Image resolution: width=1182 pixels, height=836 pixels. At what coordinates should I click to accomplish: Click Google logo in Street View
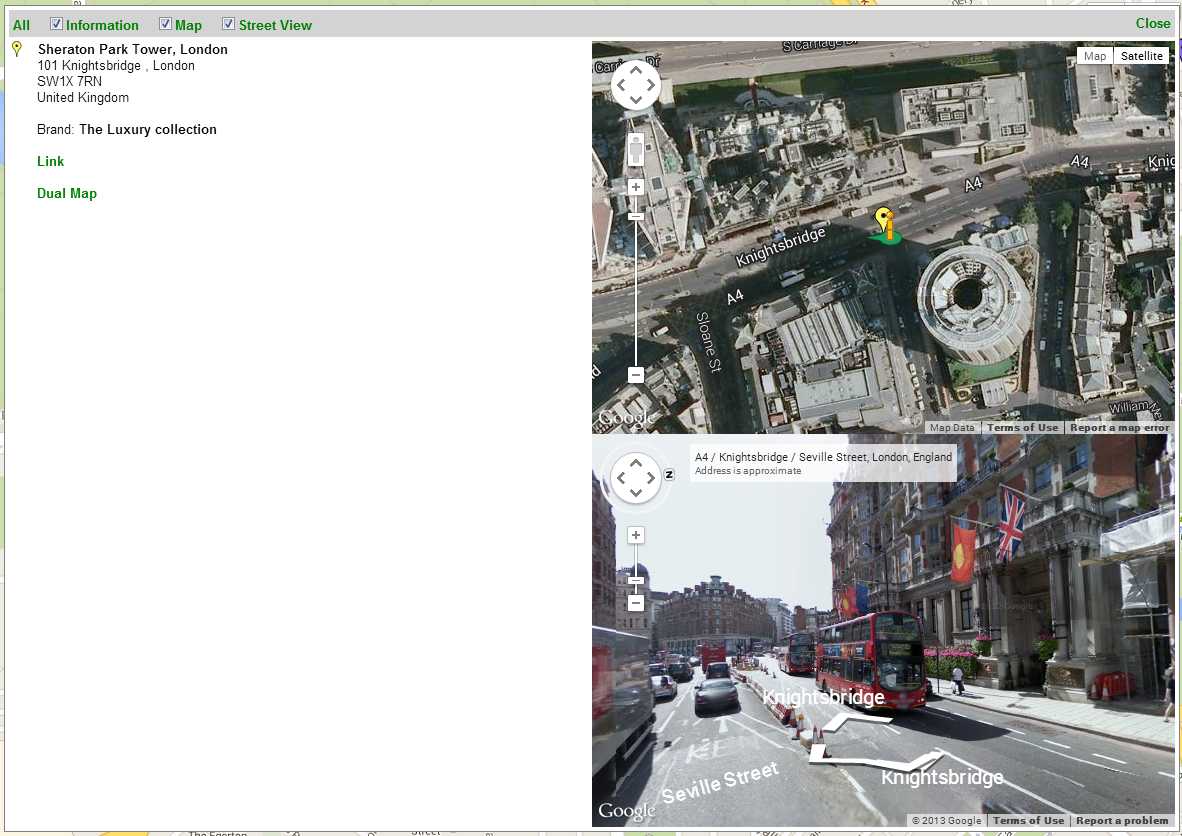tap(626, 811)
